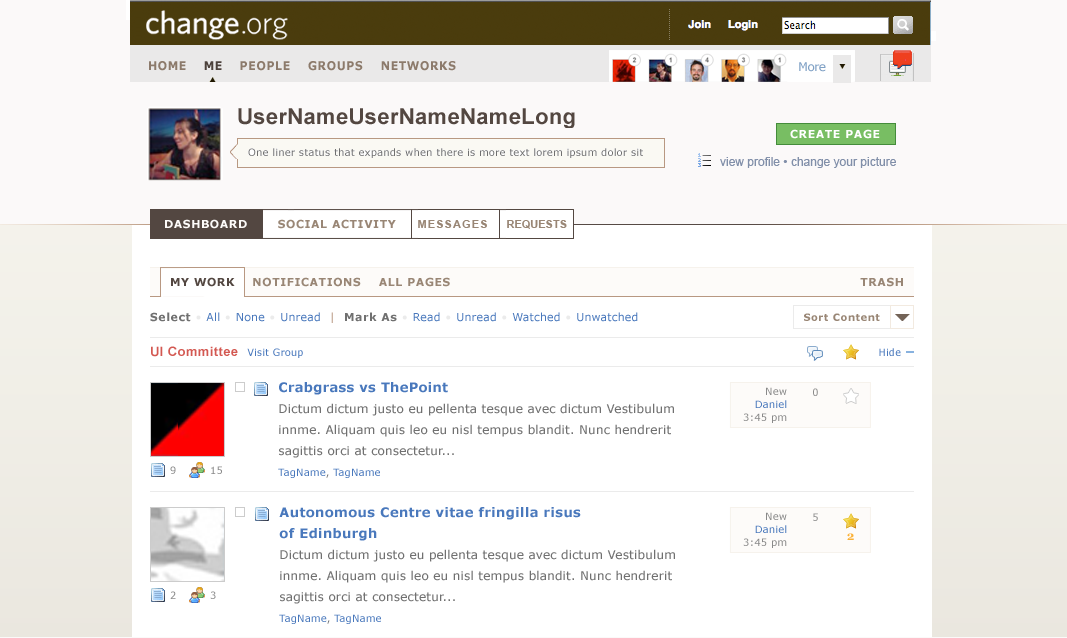Click document icon next to Crabgrass vs ThePoint

(261, 388)
